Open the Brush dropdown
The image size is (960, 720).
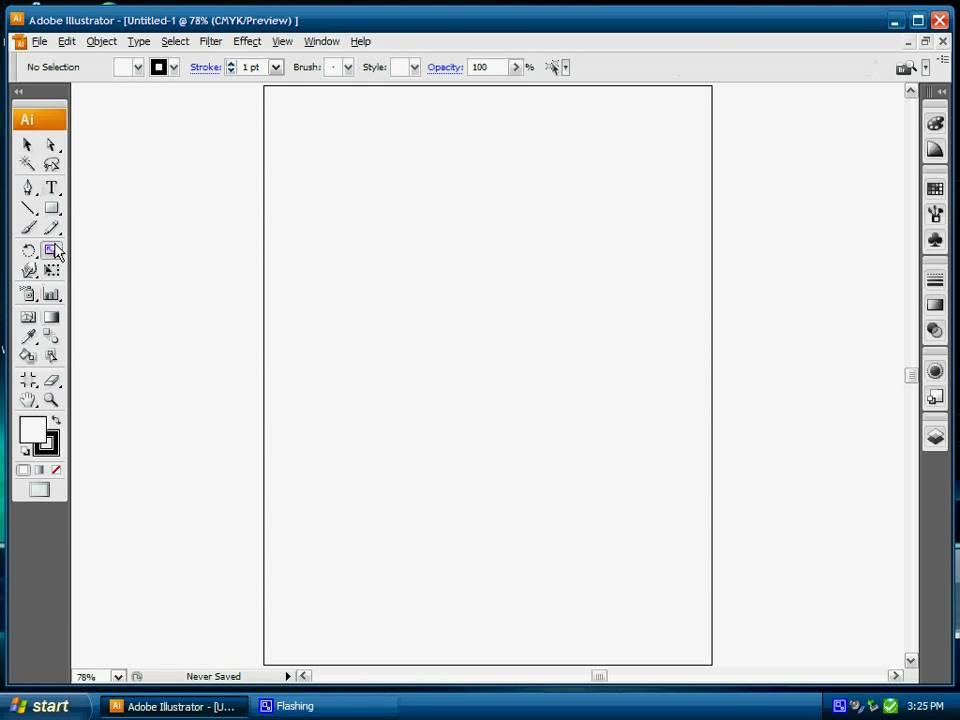348,67
